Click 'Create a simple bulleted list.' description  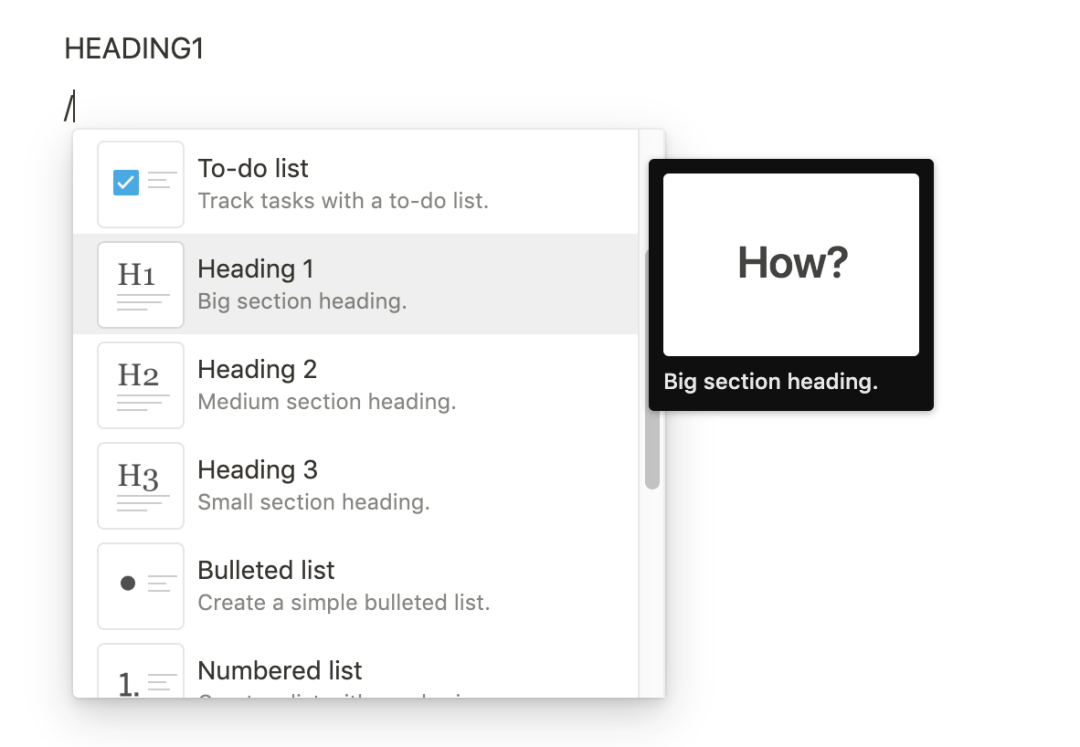344,602
